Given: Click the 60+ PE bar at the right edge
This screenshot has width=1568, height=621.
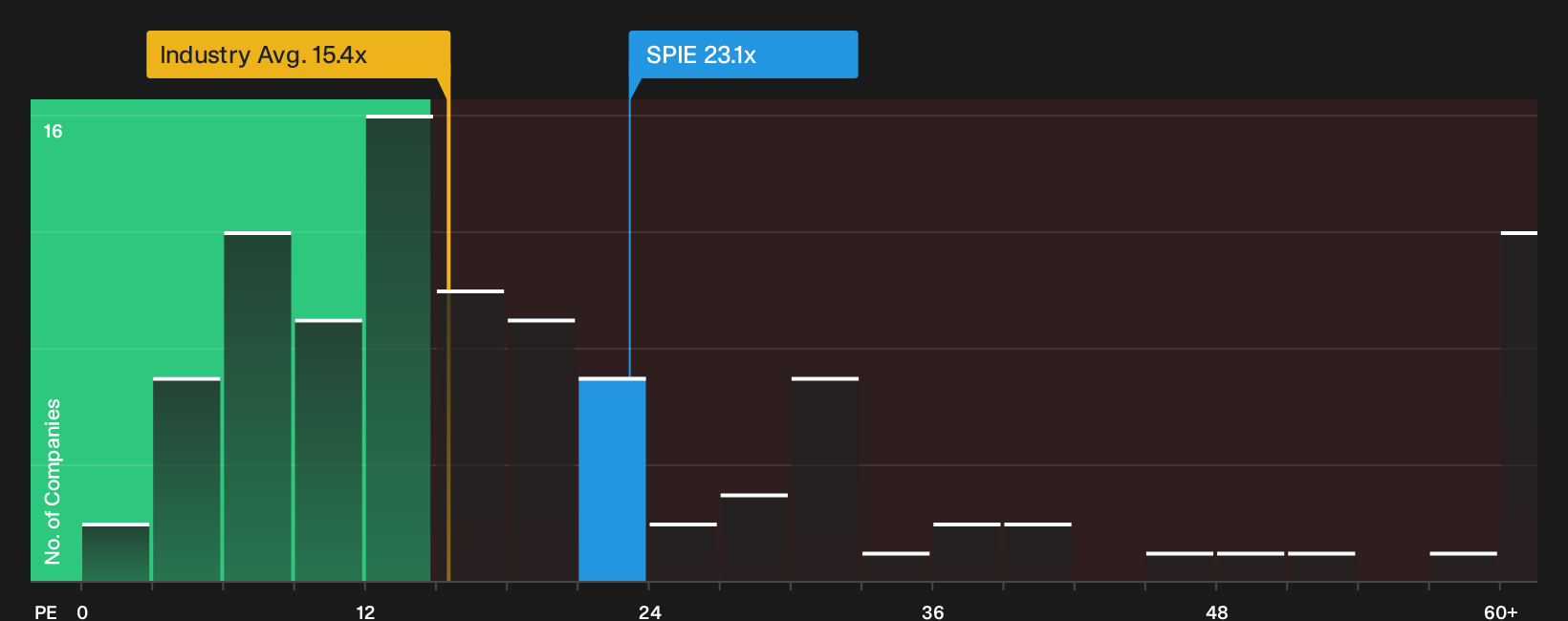Looking at the screenshot, I should pyautogui.click(x=1519, y=407).
